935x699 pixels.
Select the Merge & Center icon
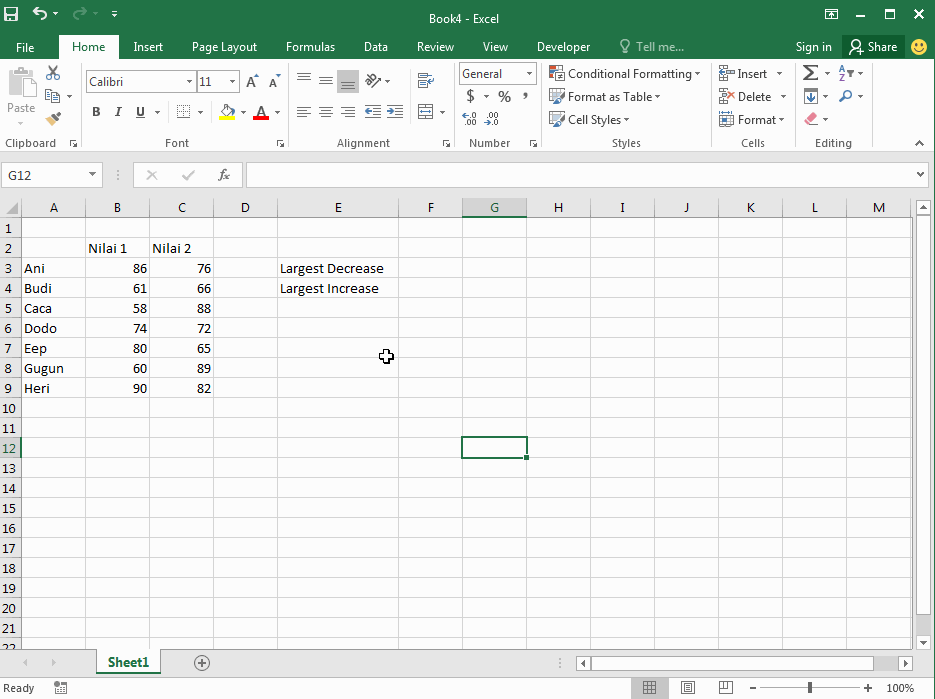(x=425, y=112)
